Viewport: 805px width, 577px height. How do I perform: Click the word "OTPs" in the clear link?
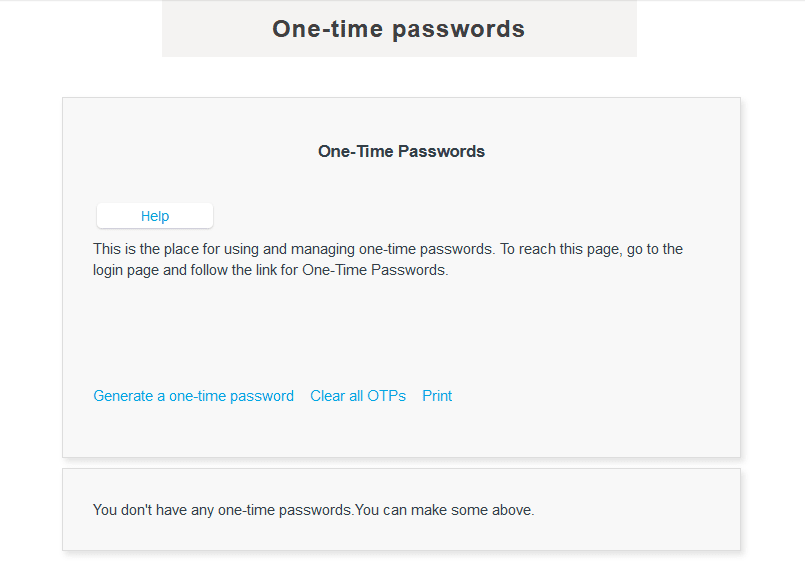click(x=386, y=396)
